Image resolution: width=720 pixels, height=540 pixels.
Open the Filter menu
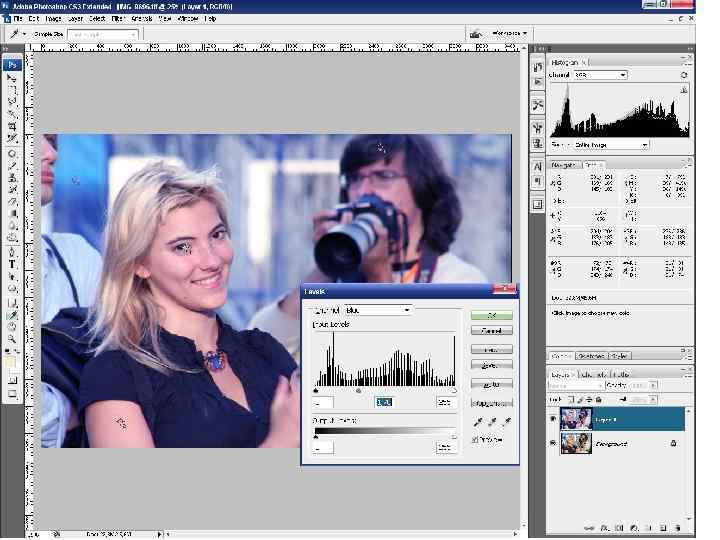click(x=118, y=18)
